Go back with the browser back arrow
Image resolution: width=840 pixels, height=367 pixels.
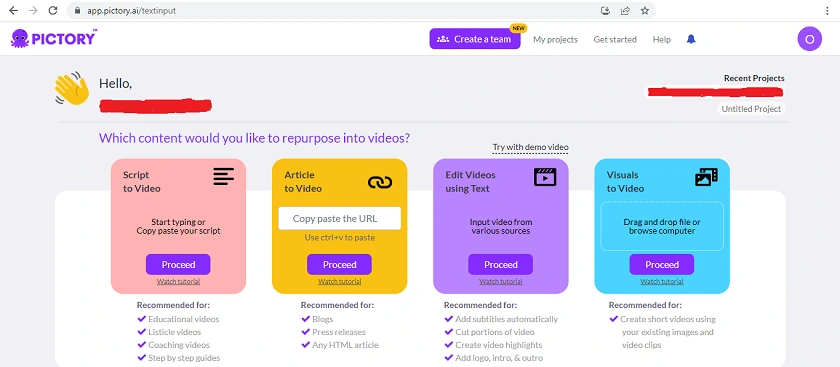click(x=13, y=10)
